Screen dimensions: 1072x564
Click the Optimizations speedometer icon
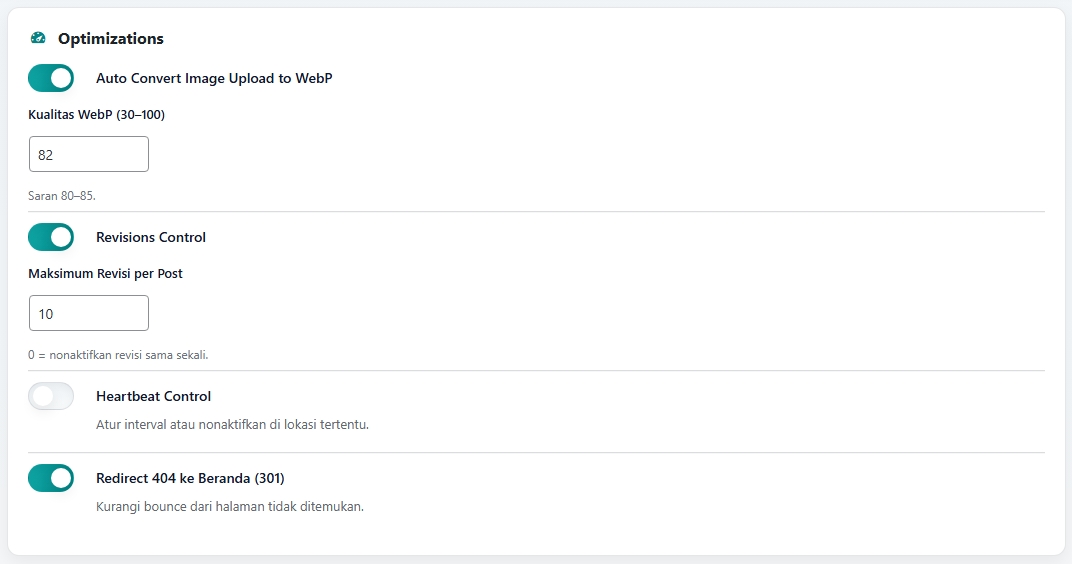[38, 38]
